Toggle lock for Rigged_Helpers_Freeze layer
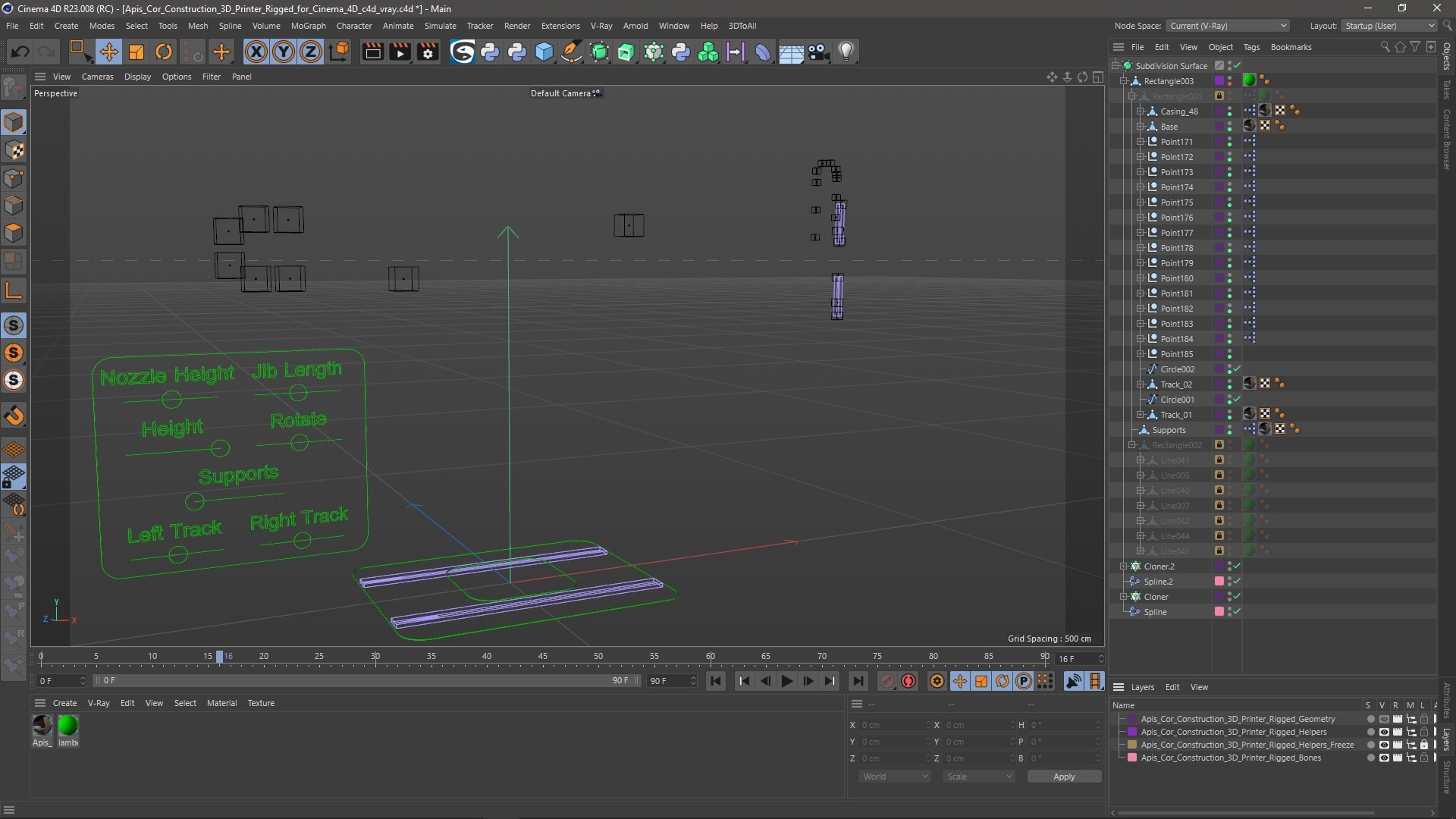1456x819 pixels. [x=1424, y=745]
